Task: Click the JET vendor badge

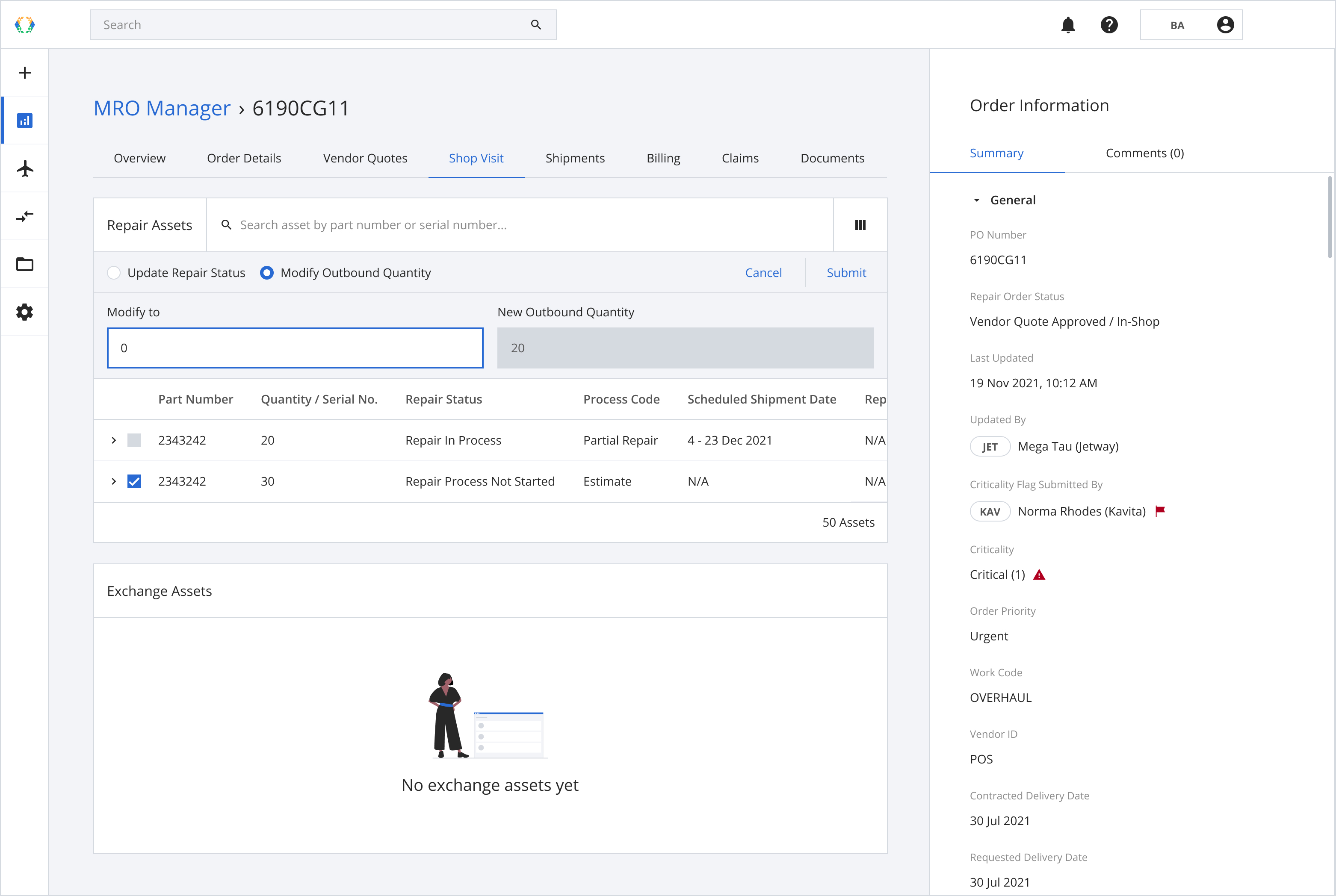Action: coord(990,446)
